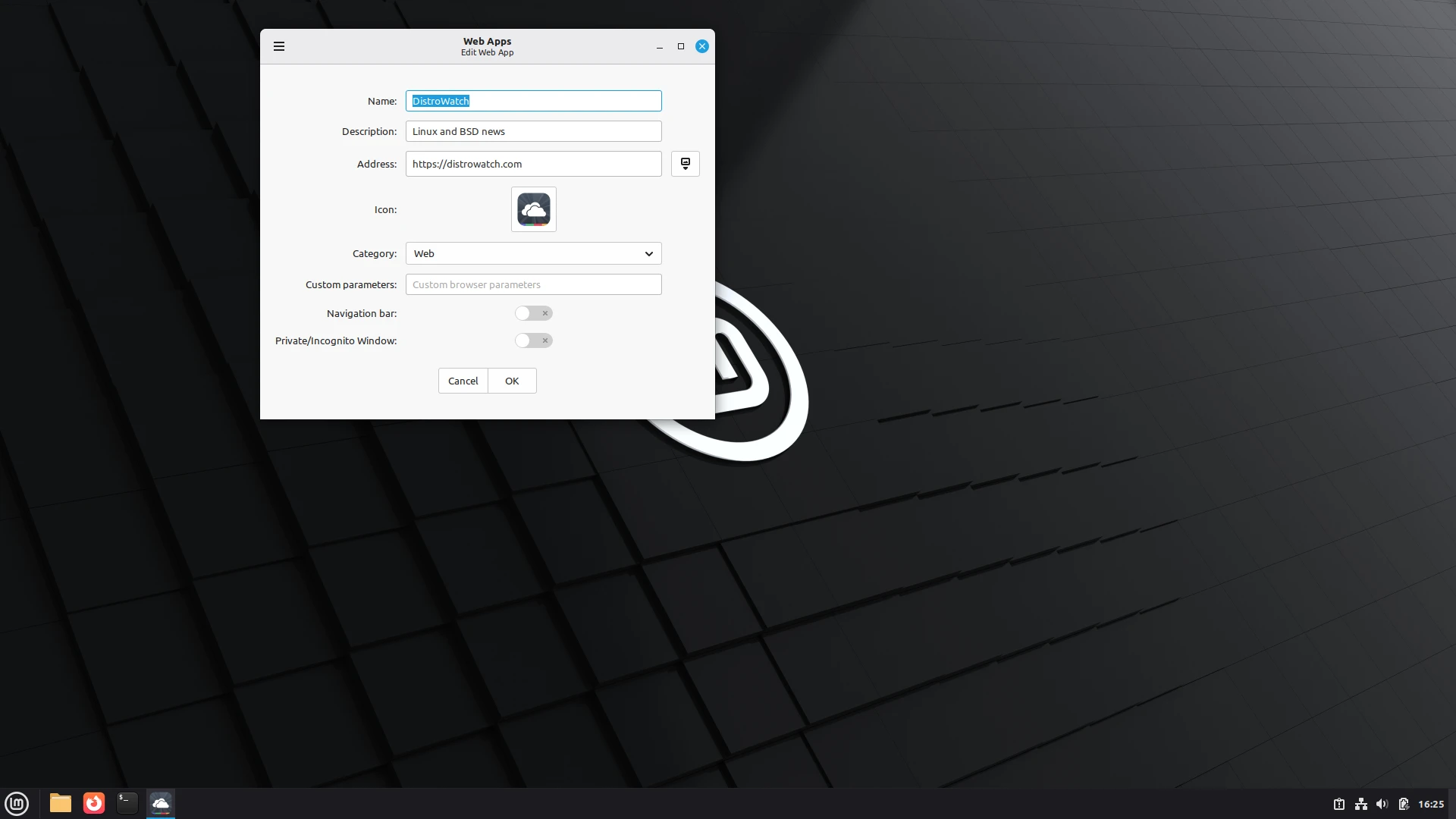Open the terminal from the taskbar
The width and height of the screenshot is (1456, 819).
coord(127,803)
